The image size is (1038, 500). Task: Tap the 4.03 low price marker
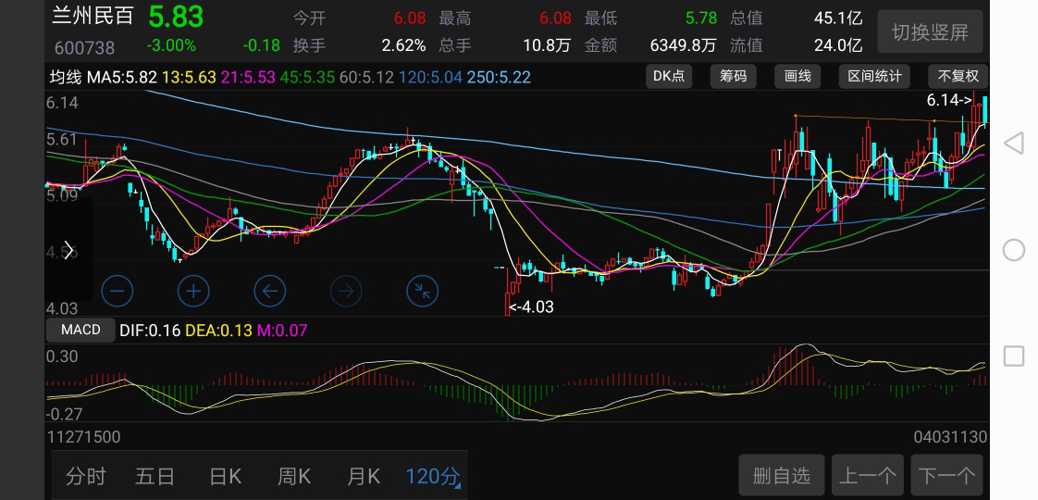click(531, 307)
